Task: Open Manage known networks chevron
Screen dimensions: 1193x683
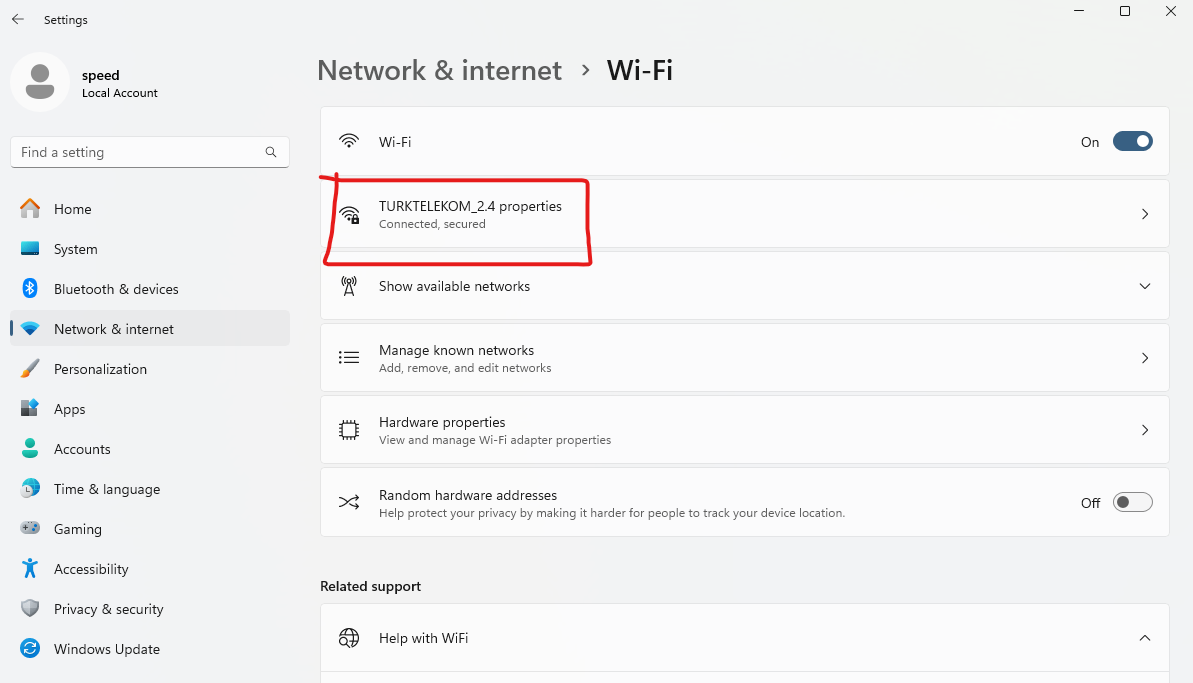Action: [x=1145, y=358]
